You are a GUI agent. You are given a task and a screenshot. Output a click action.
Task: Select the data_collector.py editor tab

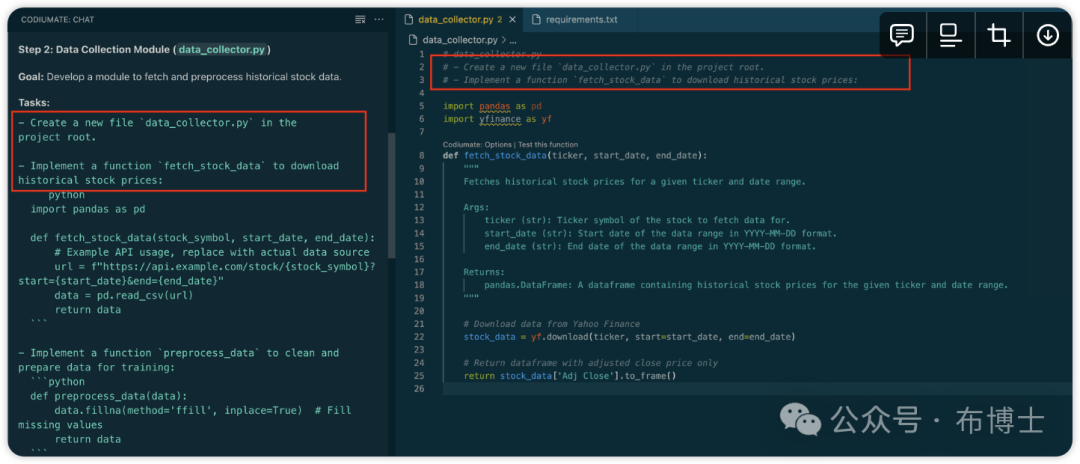pyautogui.click(x=455, y=19)
